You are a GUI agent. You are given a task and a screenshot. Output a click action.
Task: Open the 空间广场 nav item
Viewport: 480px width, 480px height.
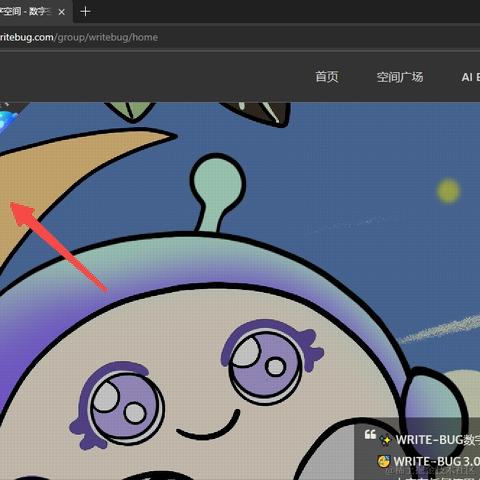coord(400,77)
